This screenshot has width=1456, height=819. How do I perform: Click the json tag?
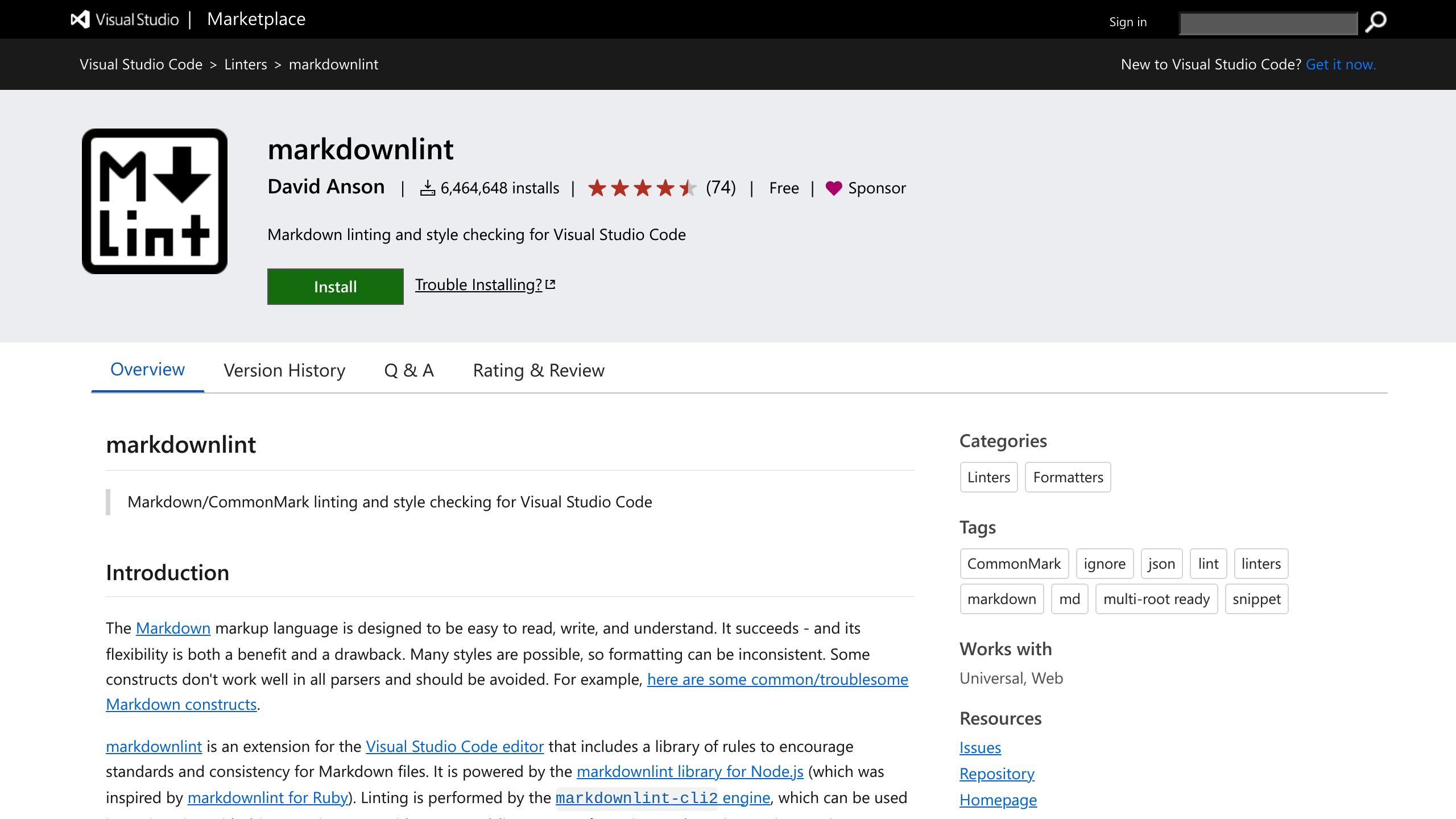1161,564
